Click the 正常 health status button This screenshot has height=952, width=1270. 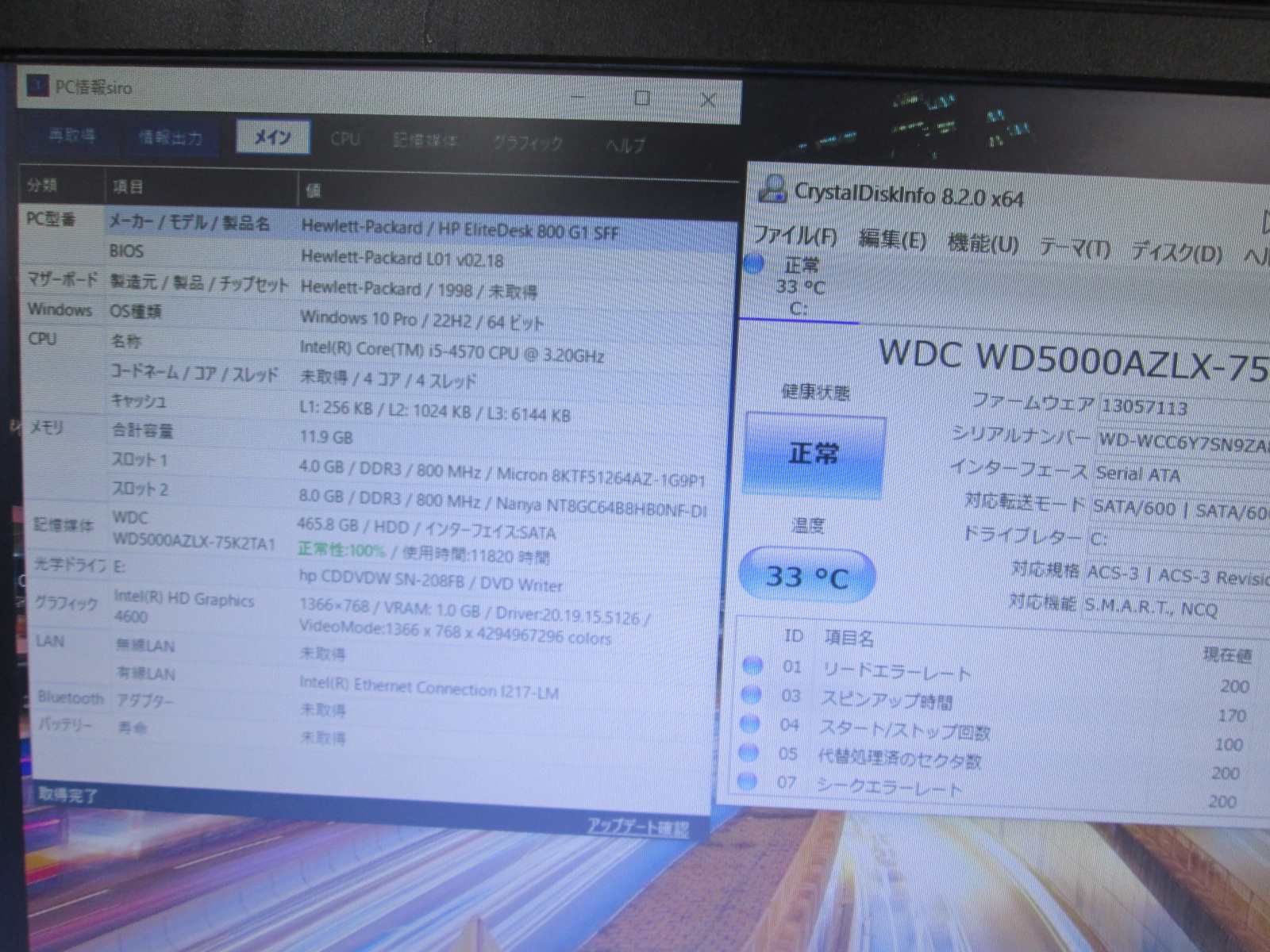[814, 454]
